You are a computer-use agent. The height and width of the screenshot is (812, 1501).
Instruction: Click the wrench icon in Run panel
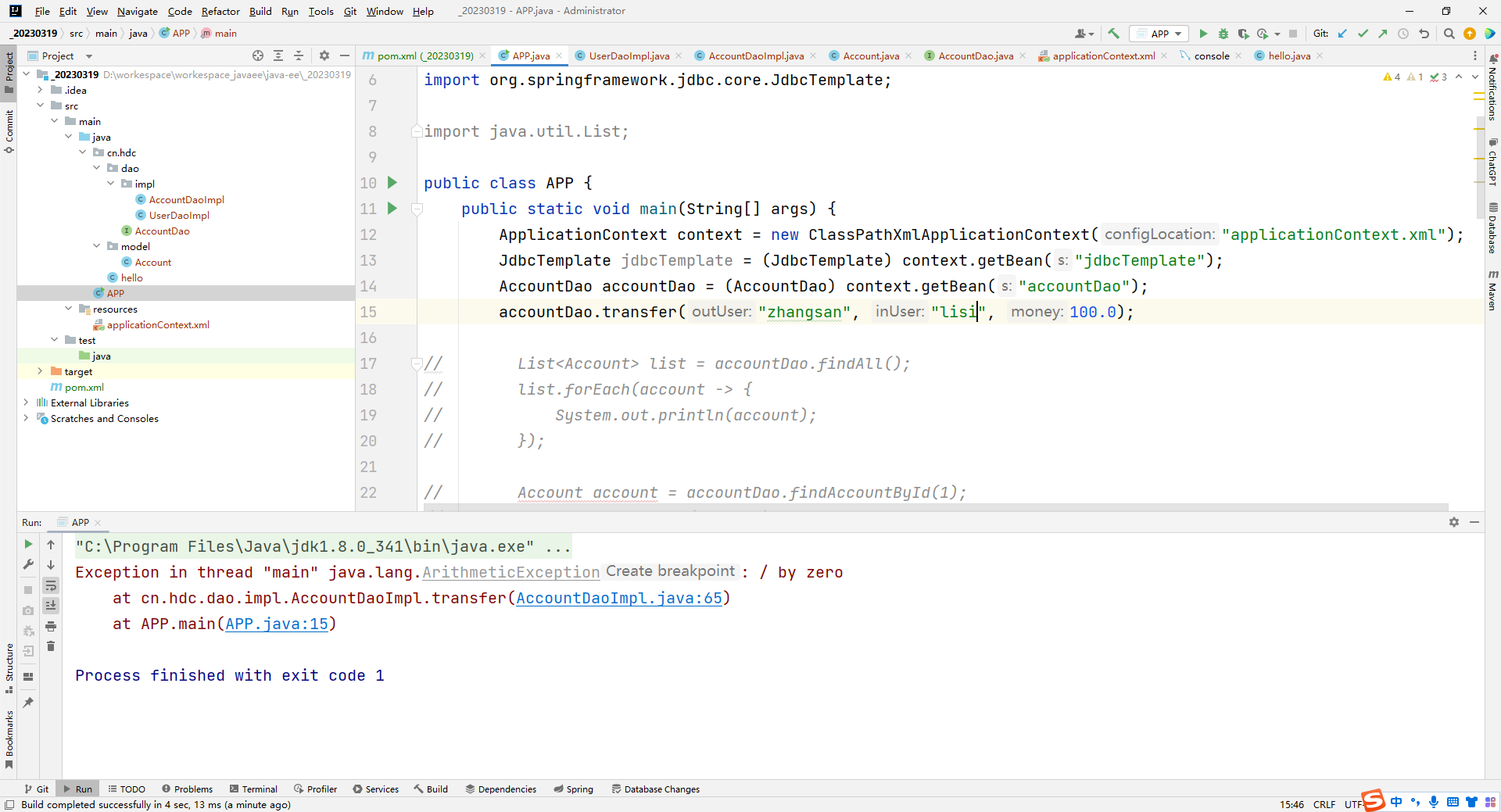pos(28,564)
